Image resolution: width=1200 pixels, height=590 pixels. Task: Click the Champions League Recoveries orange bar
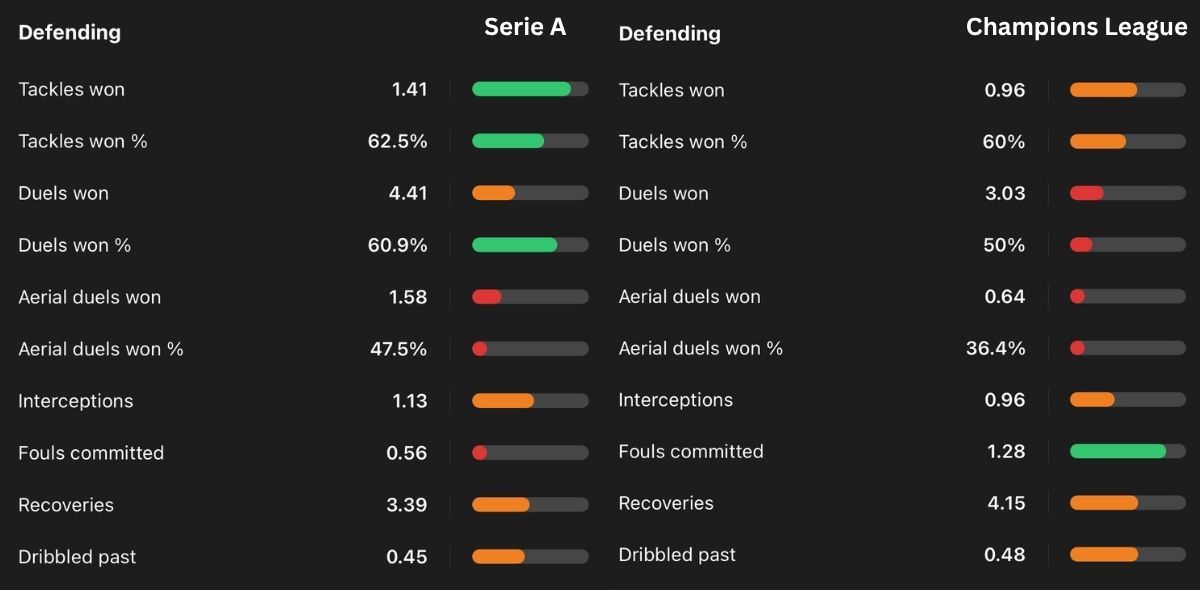coord(1104,503)
